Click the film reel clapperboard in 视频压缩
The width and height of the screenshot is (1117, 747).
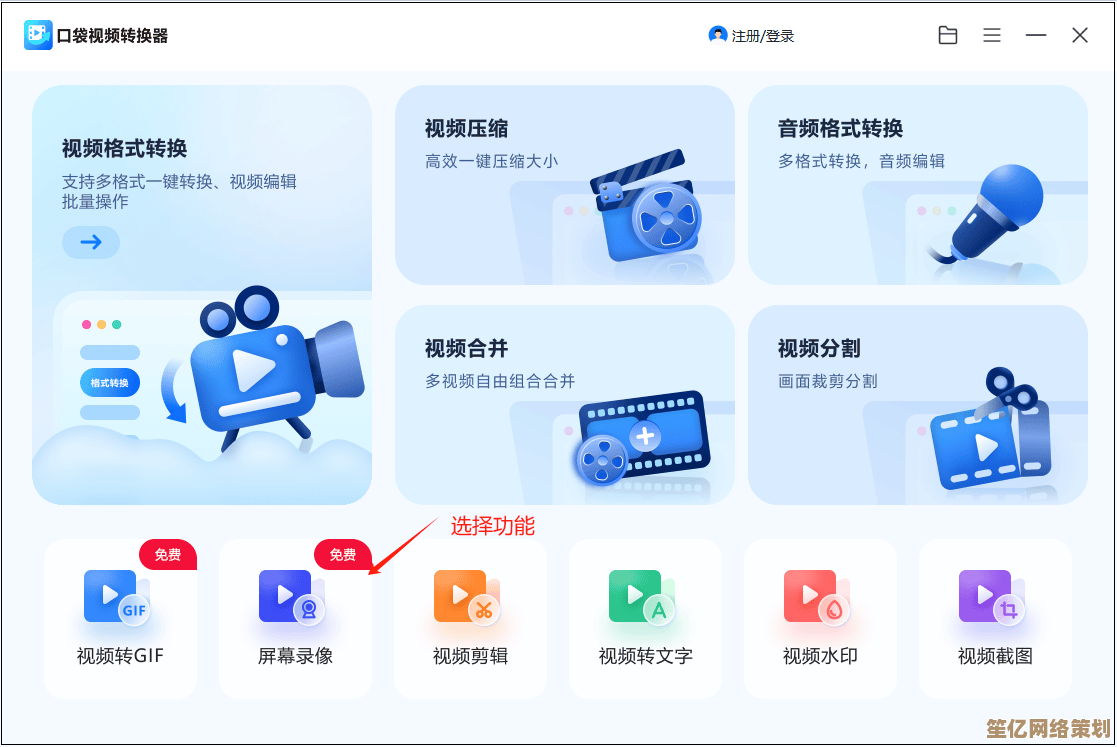click(x=645, y=207)
